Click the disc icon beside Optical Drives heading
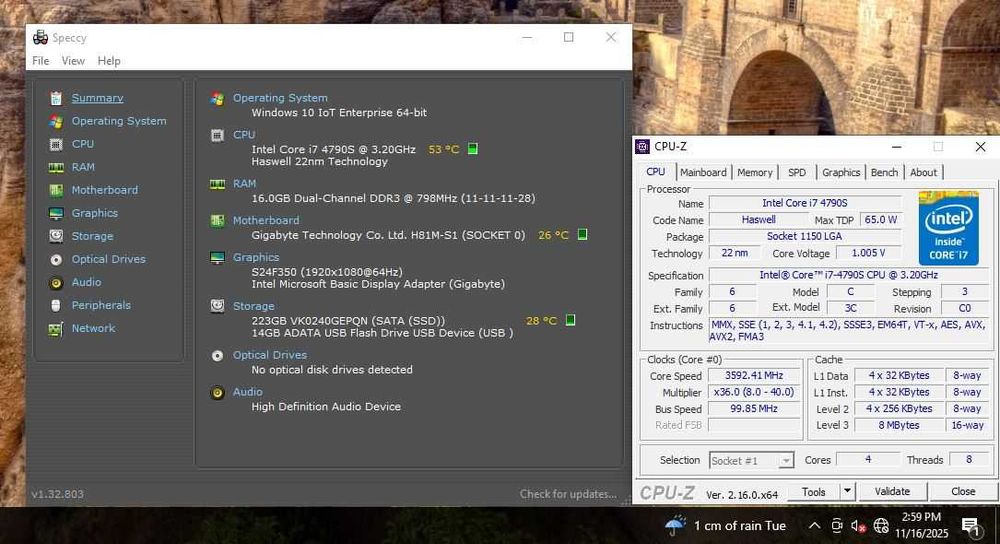The image size is (1000, 544). click(217, 356)
